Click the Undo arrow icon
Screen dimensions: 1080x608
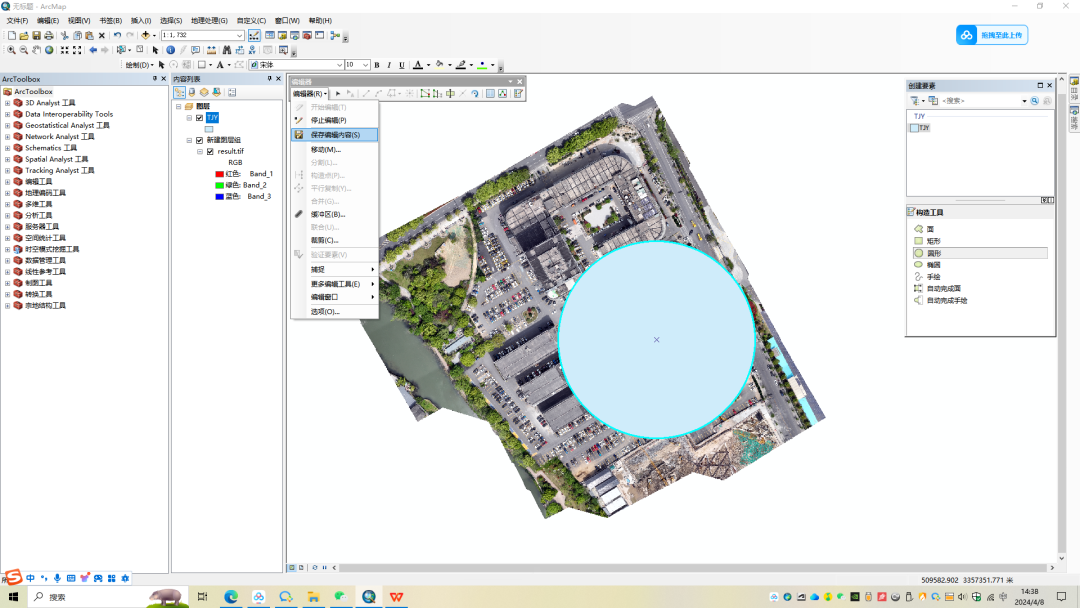[x=117, y=35]
